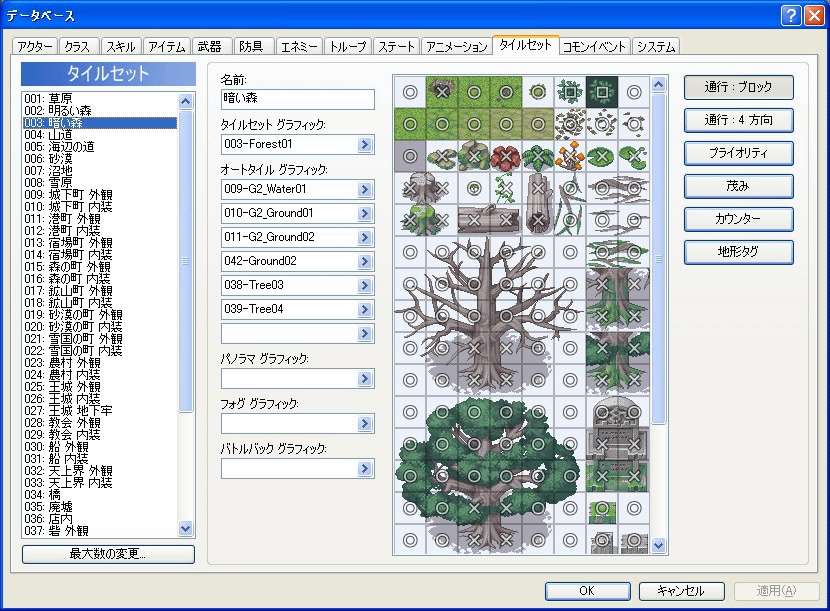
Task: Select tileset 036: 店内
Action: coord(100,518)
